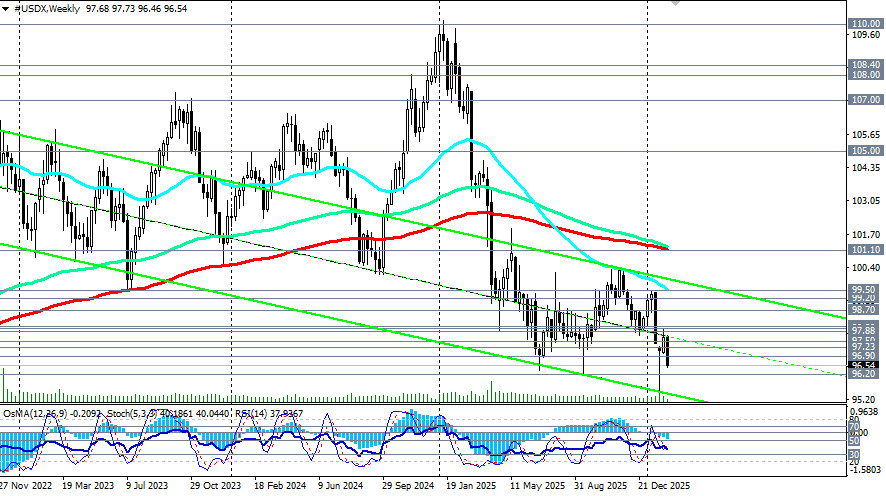Click the 0.9638 indicator scale value
Viewport: 886px width, 496px height.
(865, 411)
